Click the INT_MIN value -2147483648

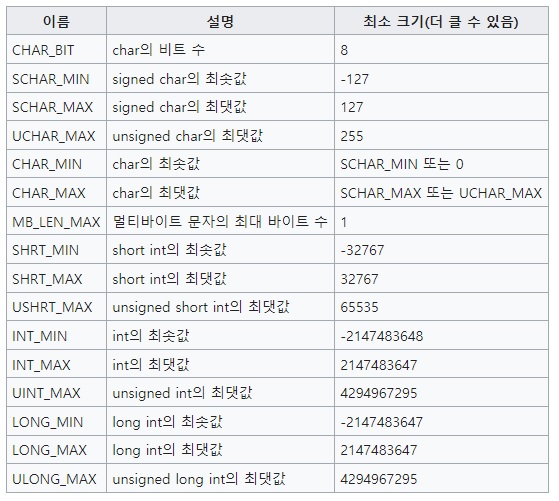tap(381, 336)
